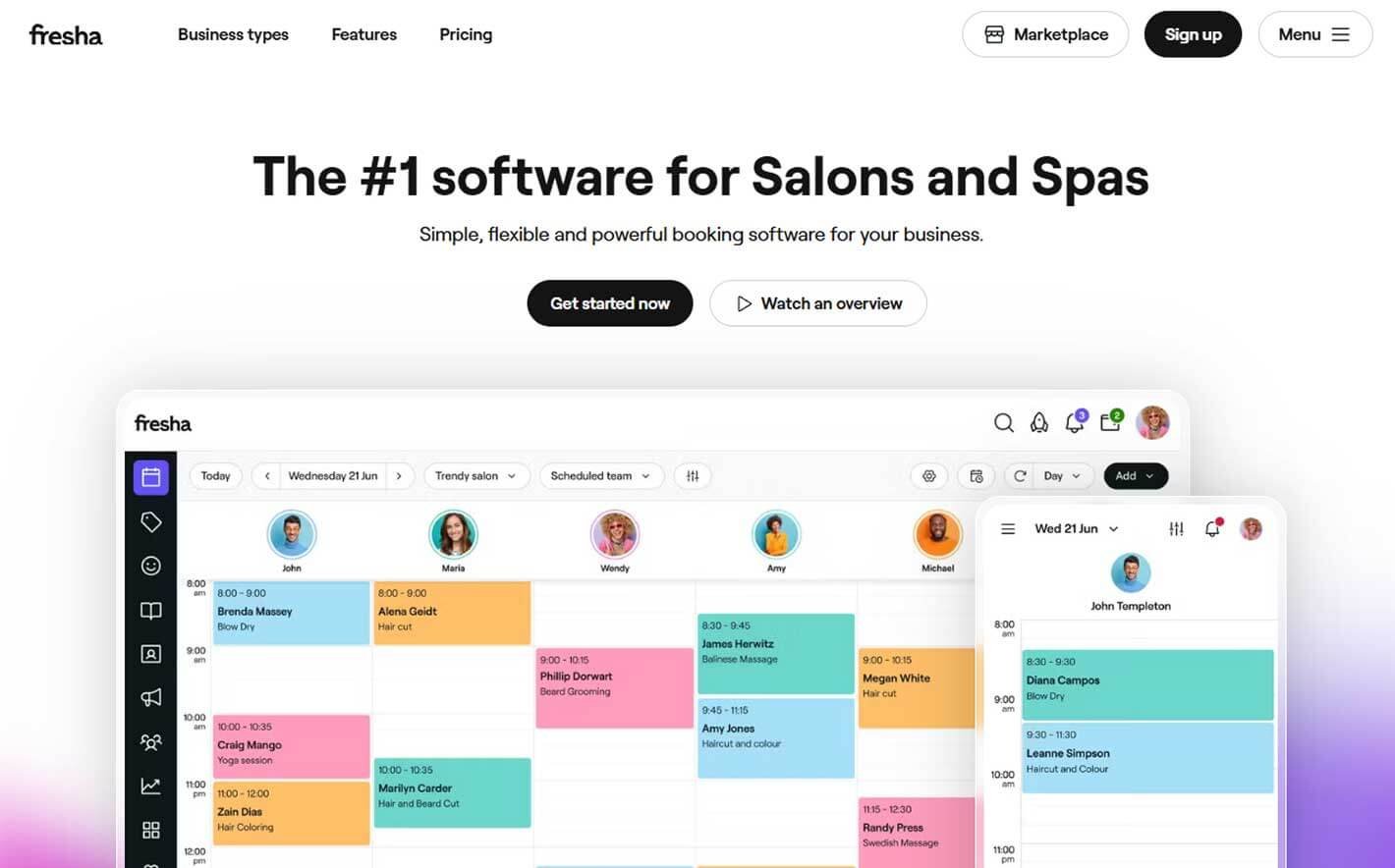Select the smiley face clients icon

(x=150, y=566)
